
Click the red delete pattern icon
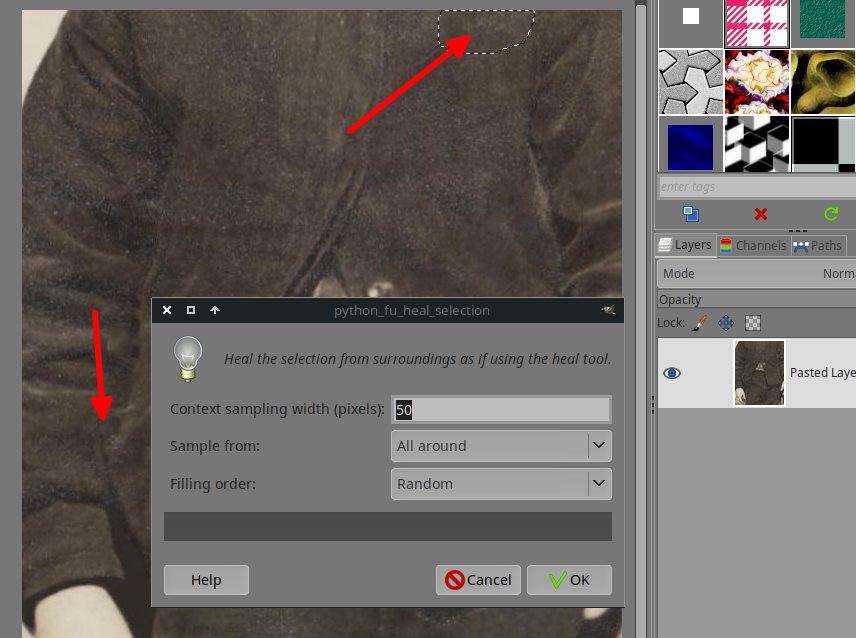pos(761,214)
